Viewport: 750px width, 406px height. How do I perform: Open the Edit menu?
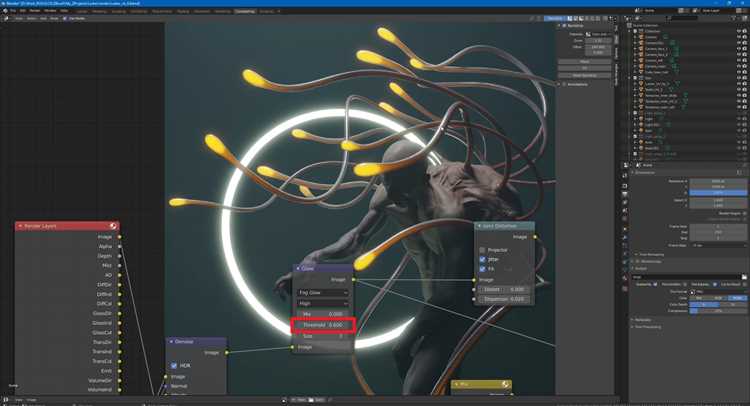point(22,10)
